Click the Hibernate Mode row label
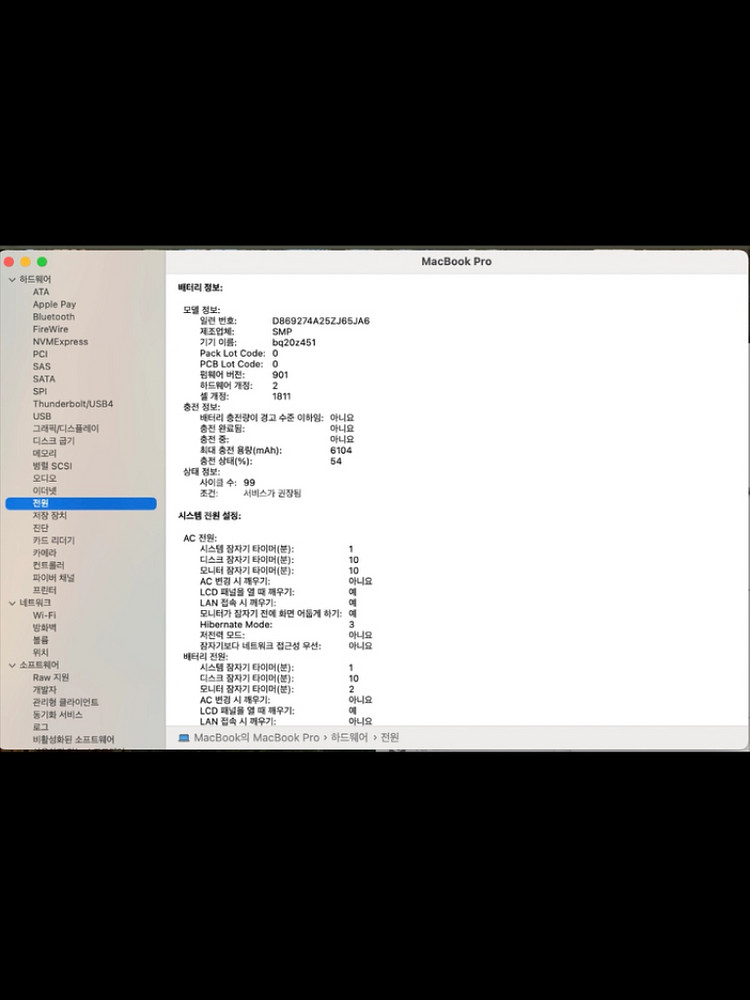This screenshot has height=1000, width=750. (x=236, y=624)
